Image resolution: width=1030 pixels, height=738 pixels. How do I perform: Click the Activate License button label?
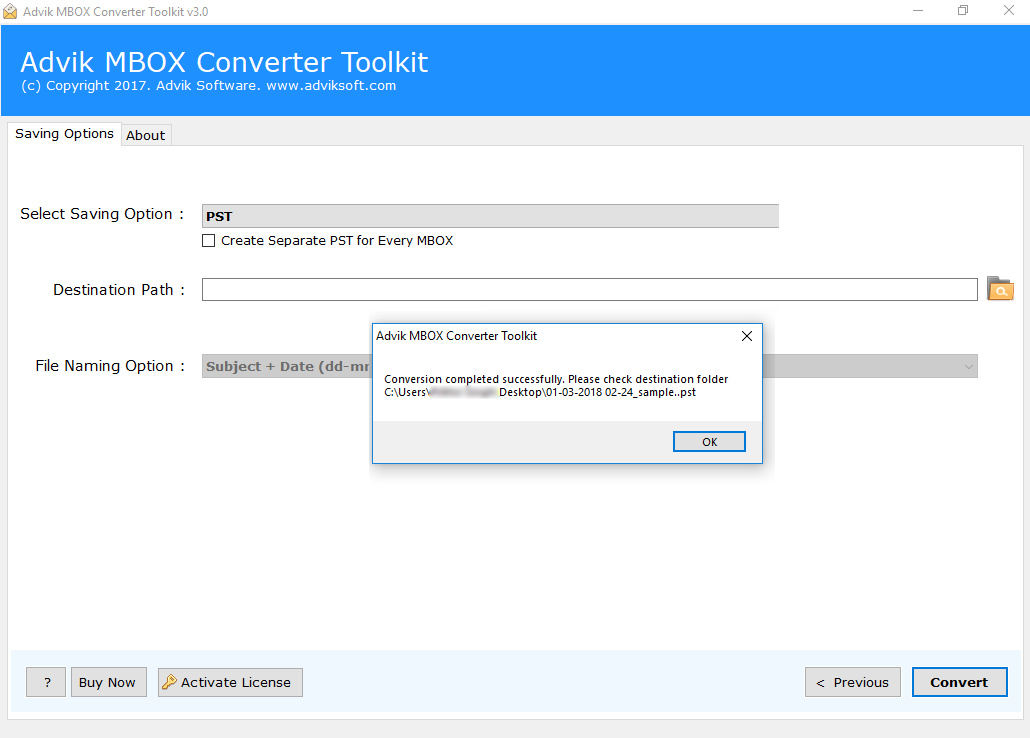[x=236, y=682]
